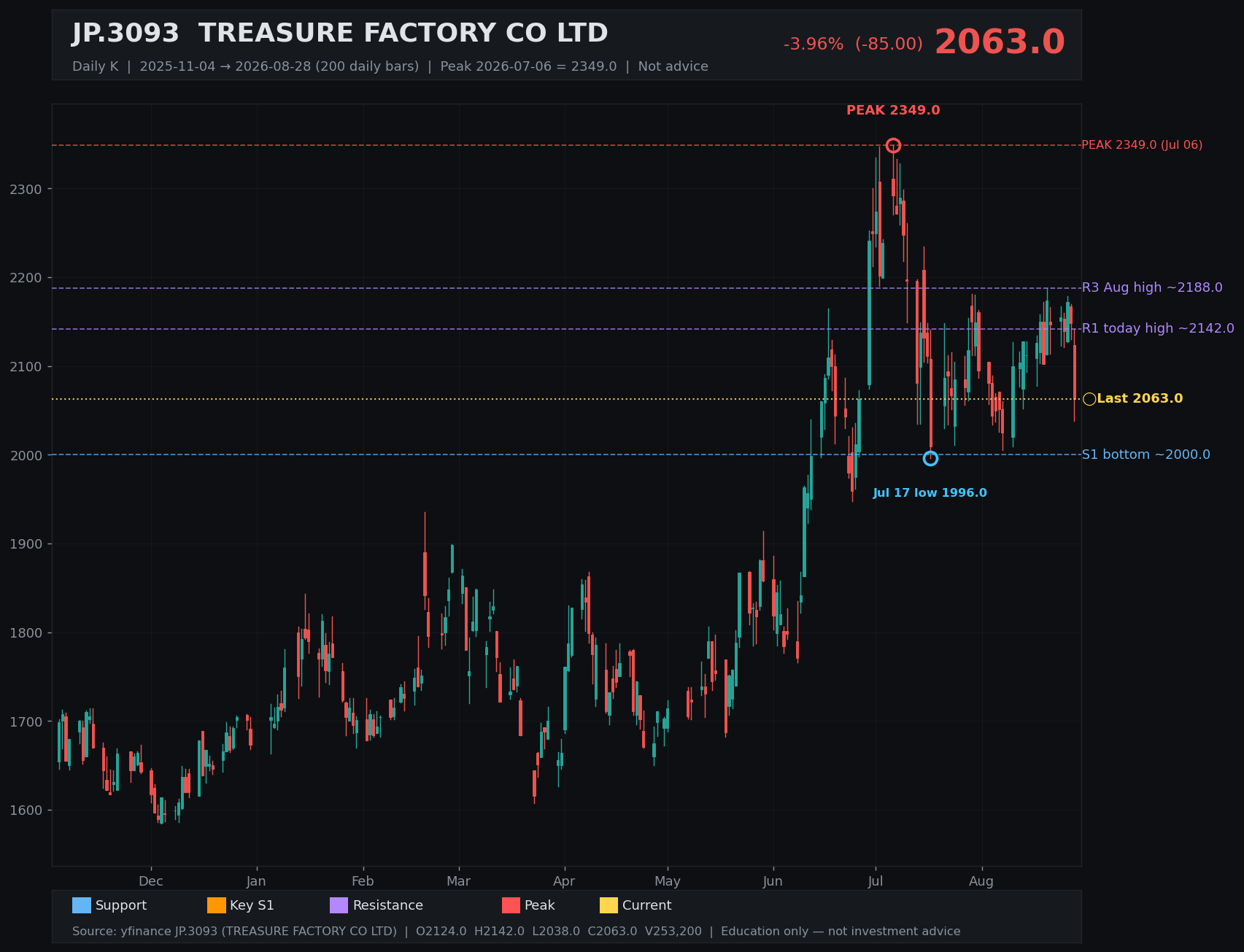The height and width of the screenshot is (952, 1244).
Task: Click the 'JP.3093 TREASURE FACTORY CO LTD' title
Action: click(x=340, y=34)
